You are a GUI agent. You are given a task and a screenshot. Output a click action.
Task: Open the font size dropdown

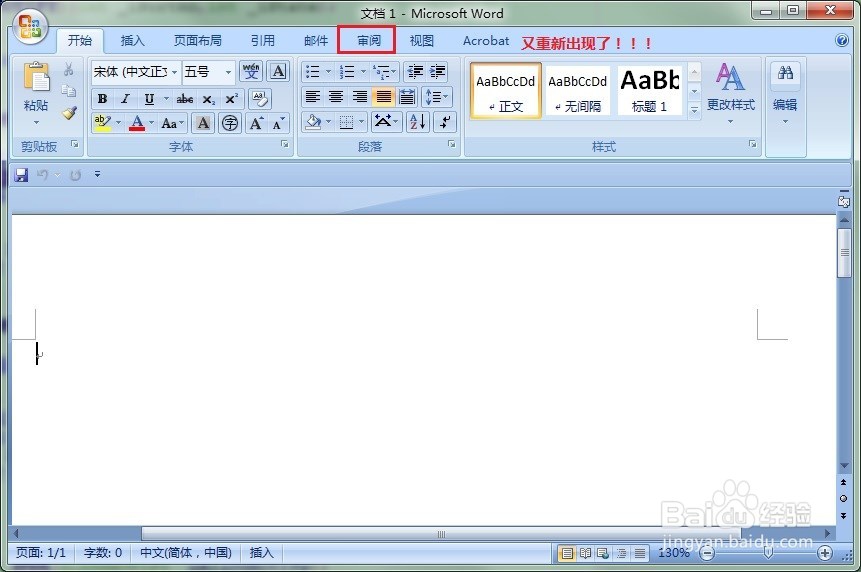(x=228, y=72)
